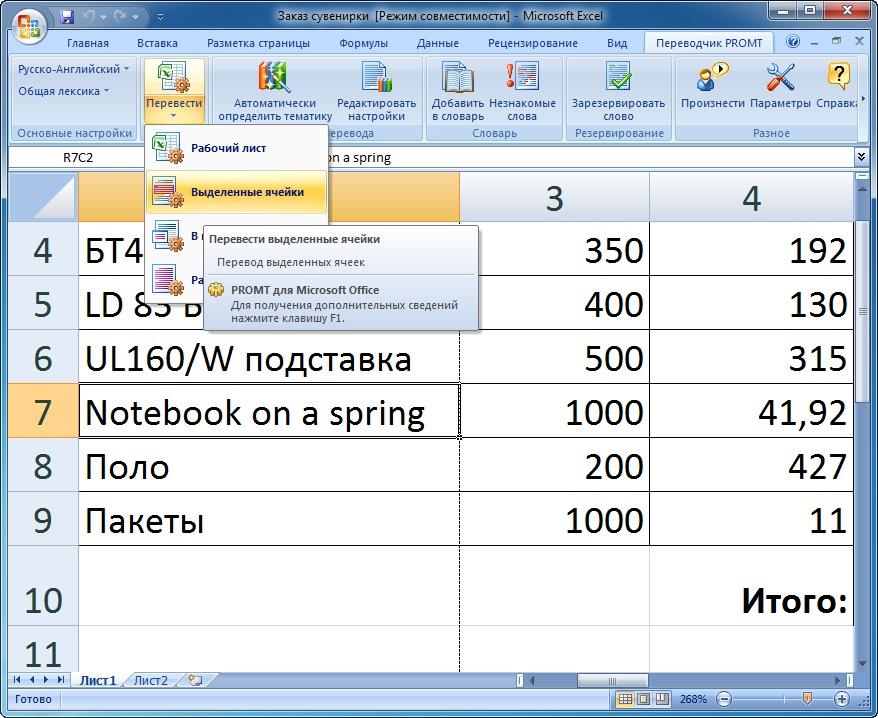Go to last sheet navigation arrow
The height and width of the screenshot is (718, 878).
pos(60,680)
